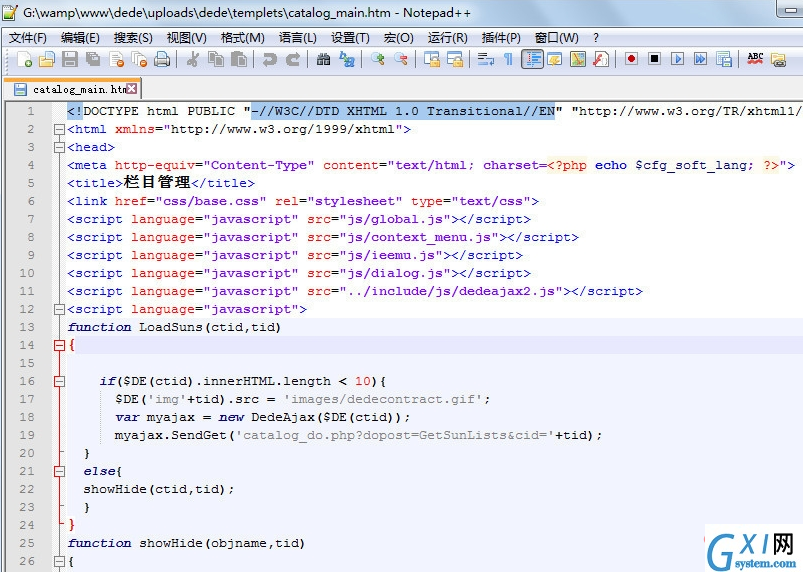
Task: Collapse the else block on line 21
Action: click(59, 472)
